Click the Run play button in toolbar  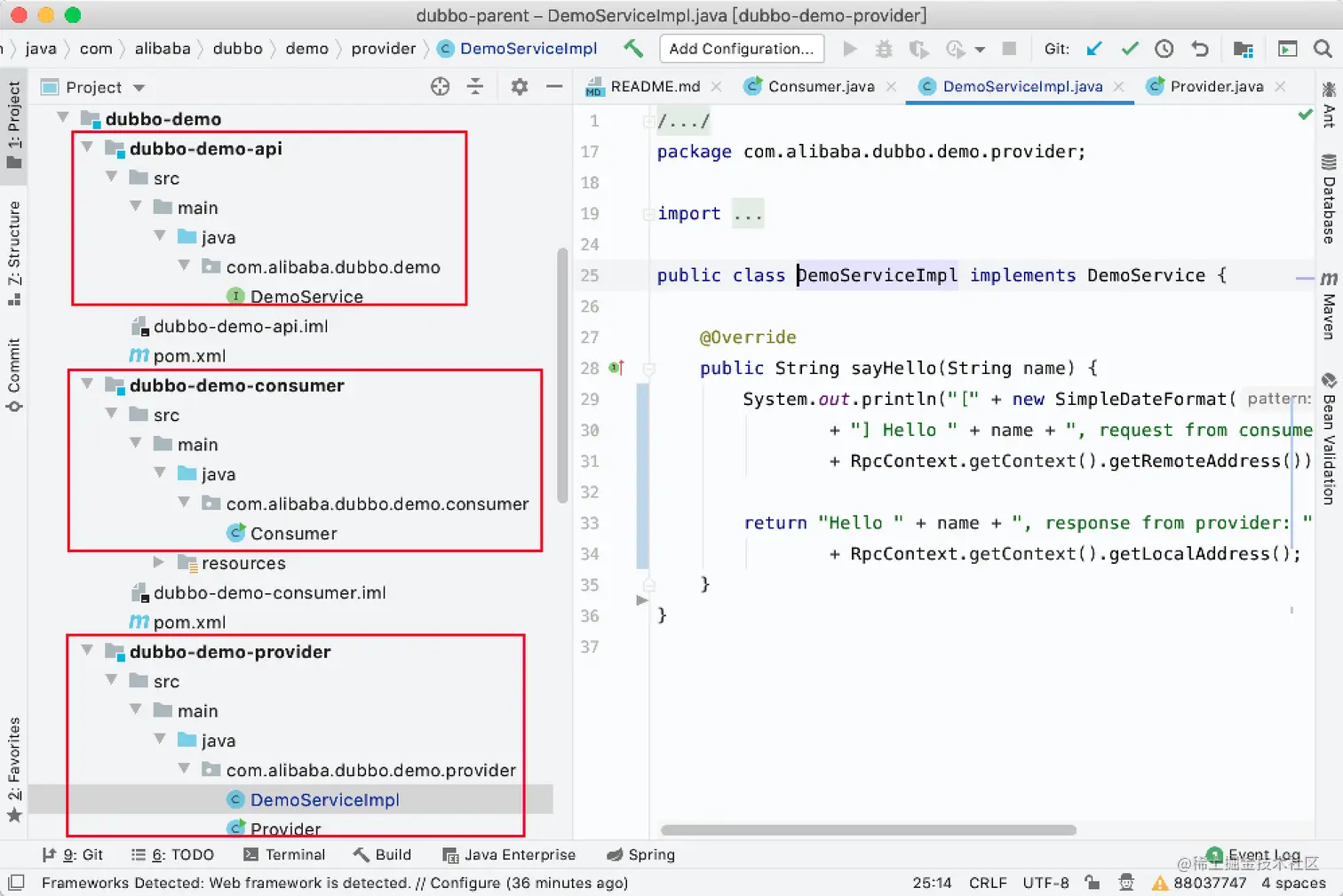tap(850, 49)
